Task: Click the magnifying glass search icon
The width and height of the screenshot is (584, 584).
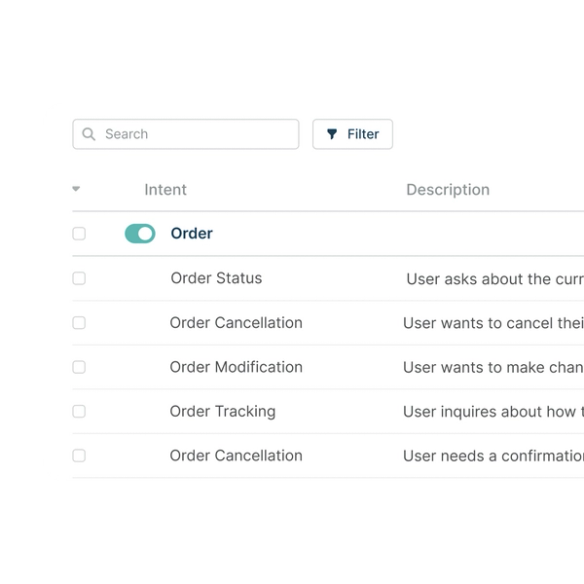Action: coord(89,134)
